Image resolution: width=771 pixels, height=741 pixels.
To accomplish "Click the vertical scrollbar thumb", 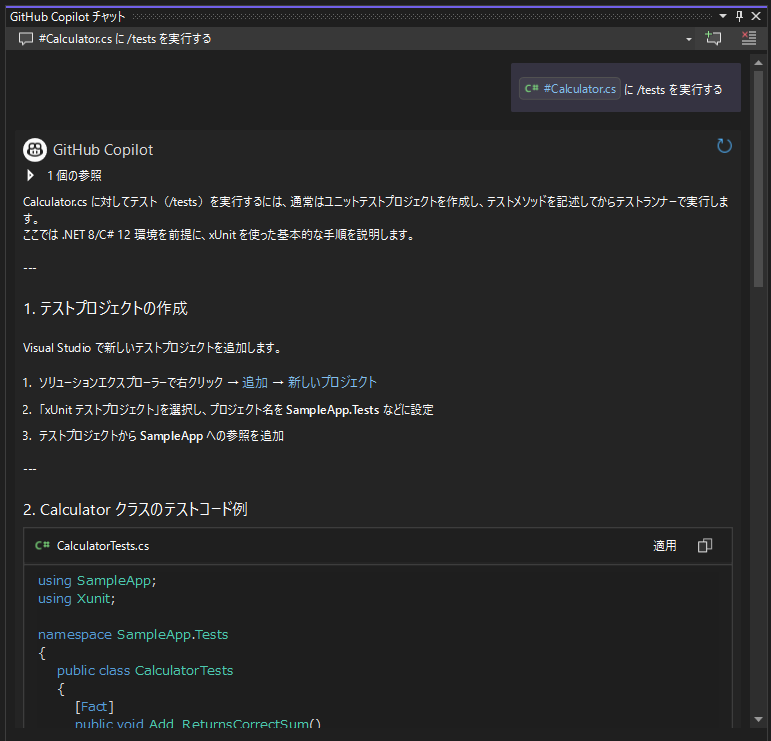I will point(758,178).
